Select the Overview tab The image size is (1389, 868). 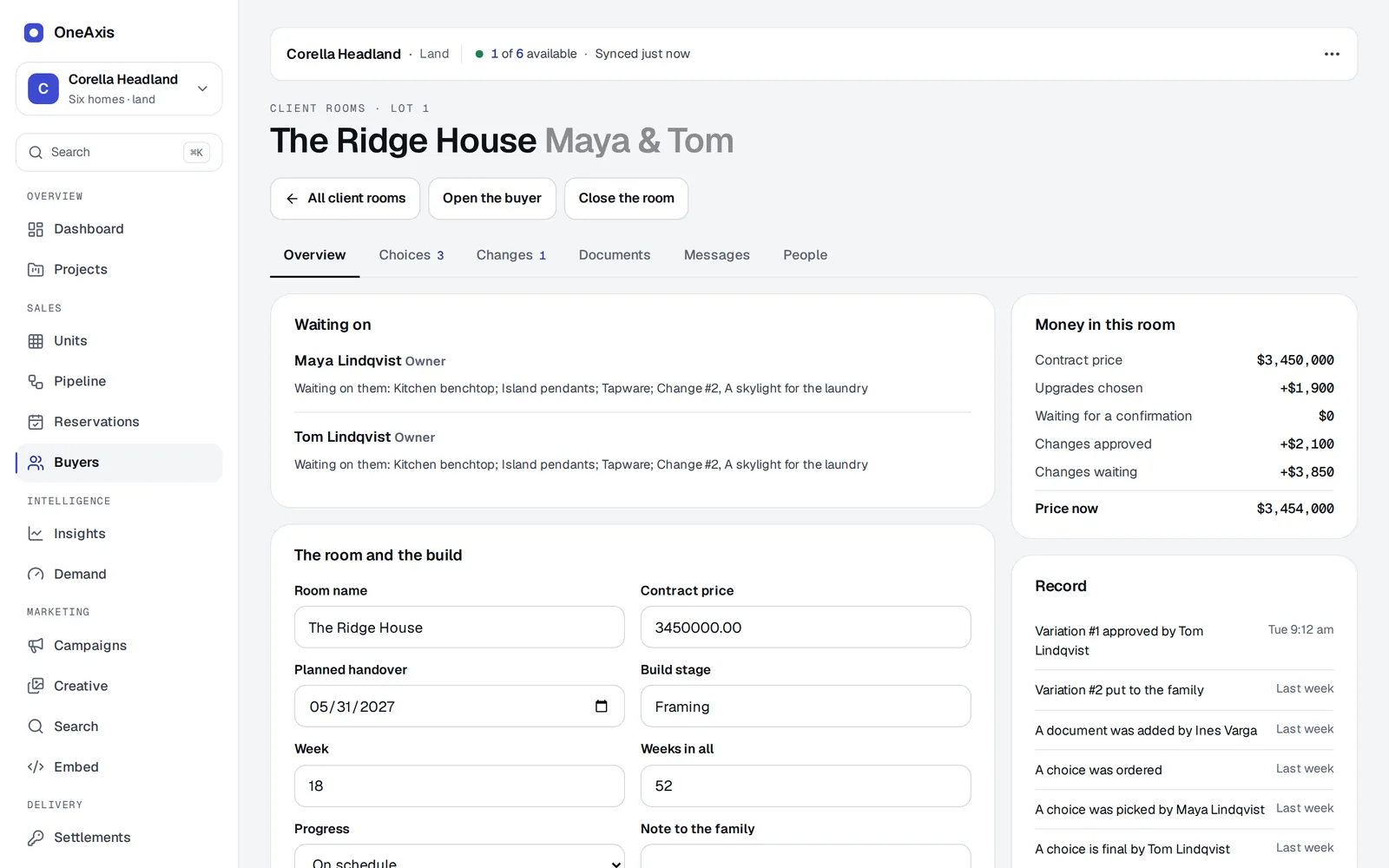click(x=314, y=255)
